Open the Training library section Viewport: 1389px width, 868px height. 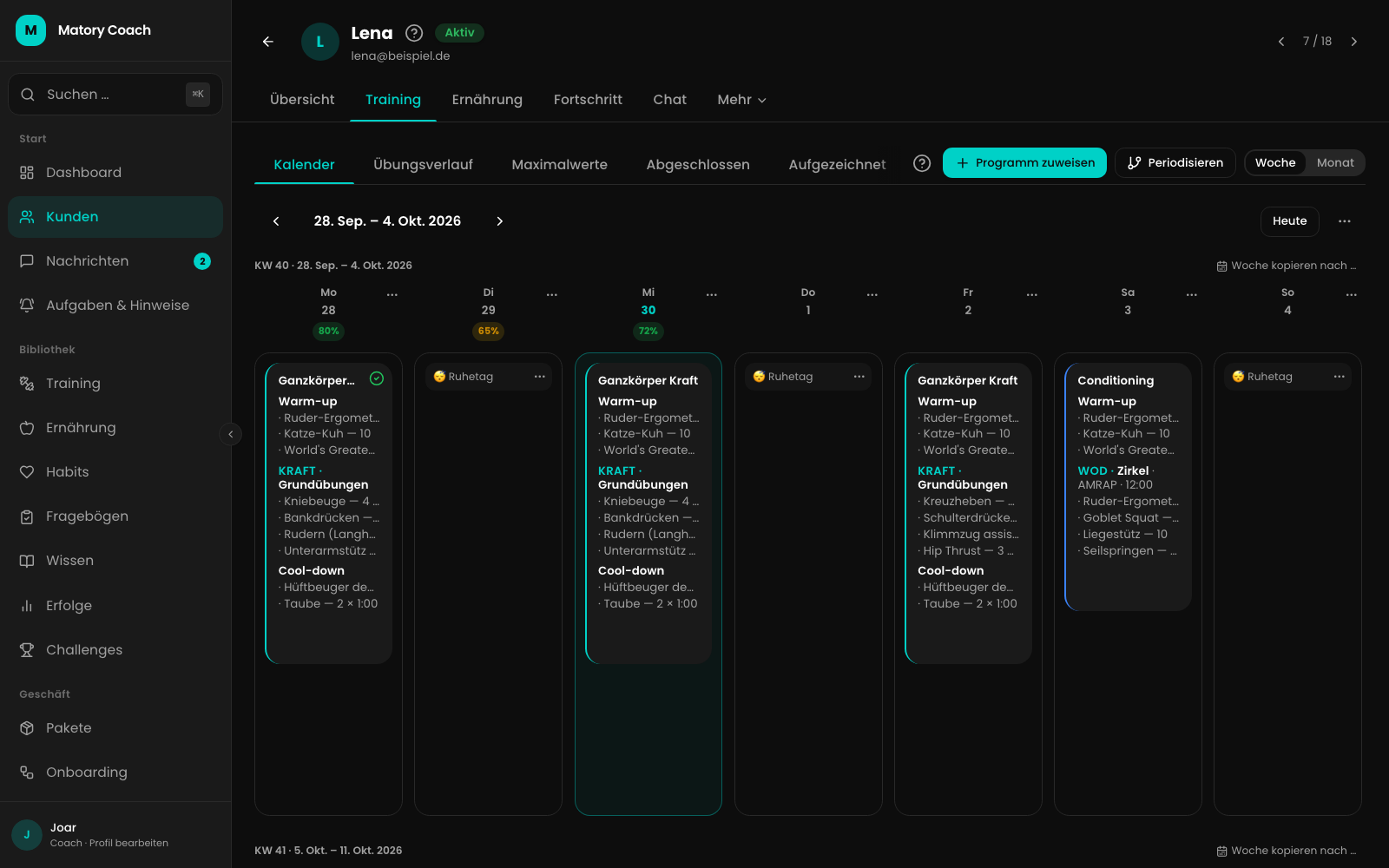115,384
